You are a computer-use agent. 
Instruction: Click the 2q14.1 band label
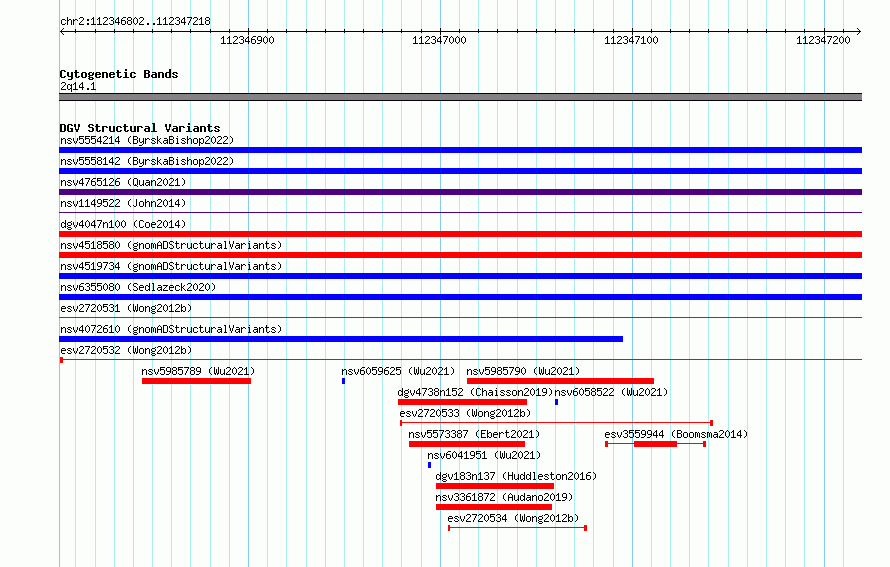(78, 86)
